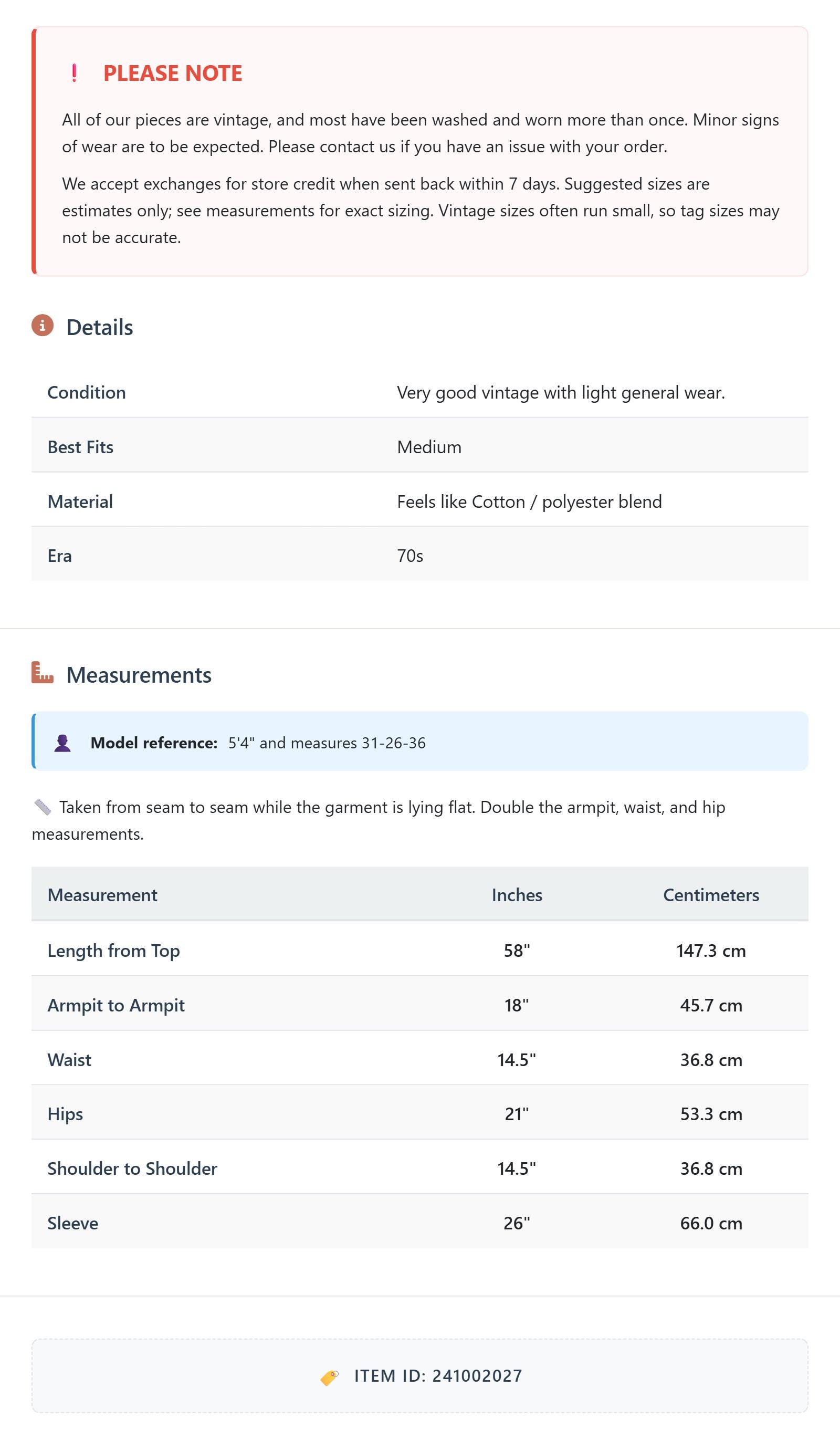Click the Hips 53.3 cm value
The height and width of the screenshot is (1440, 840).
tap(711, 1114)
